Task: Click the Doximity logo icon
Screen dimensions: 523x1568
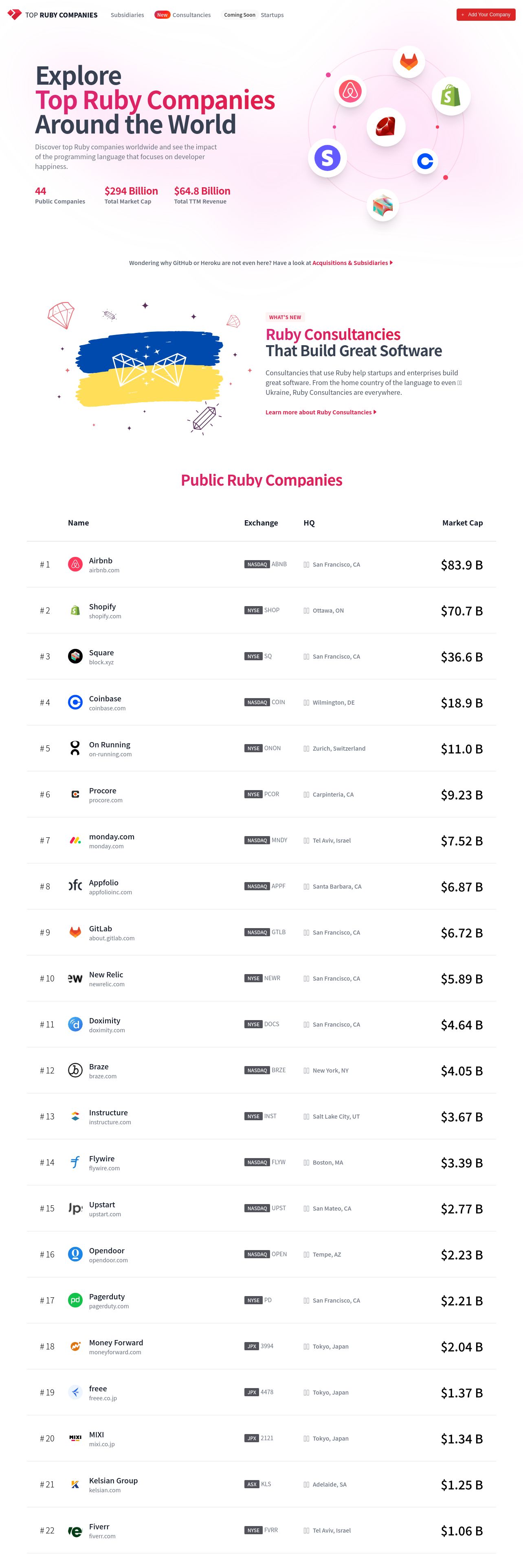Action: (x=75, y=1025)
